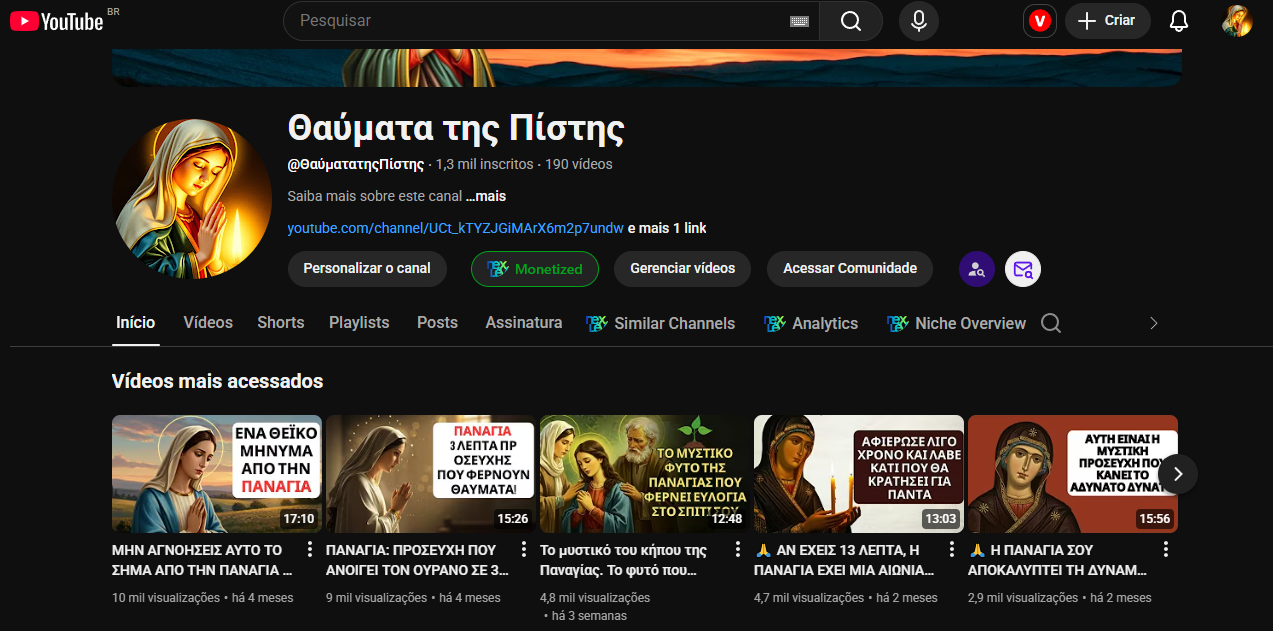This screenshot has height=631, width=1273.
Task: Click the magnifier search button
Action: [851, 21]
